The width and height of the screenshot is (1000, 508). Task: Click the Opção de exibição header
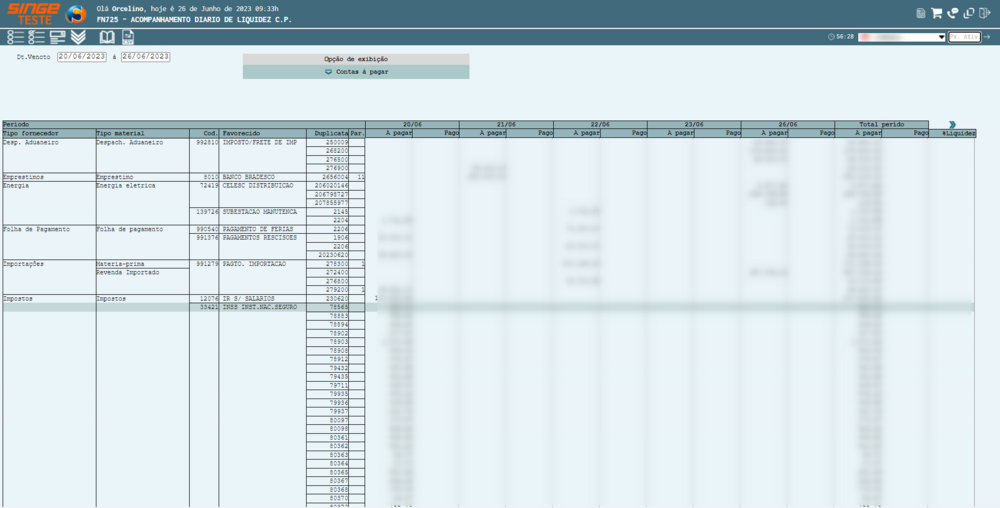click(356, 59)
